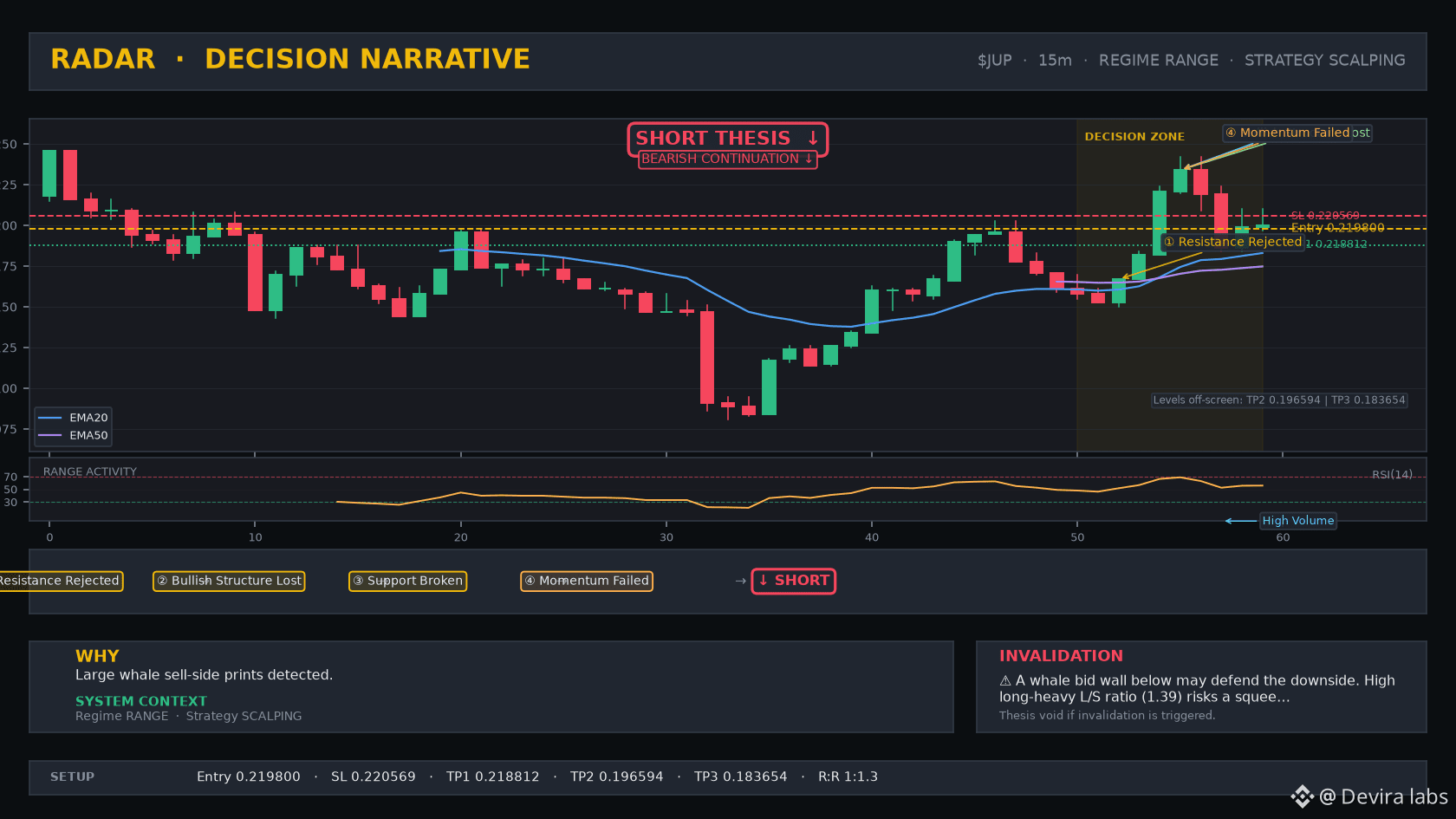The height and width of the screenshot is (819, 1456).
Task: Click TP1 0.218812 in the Setup bar
Action: click(492, 777)
